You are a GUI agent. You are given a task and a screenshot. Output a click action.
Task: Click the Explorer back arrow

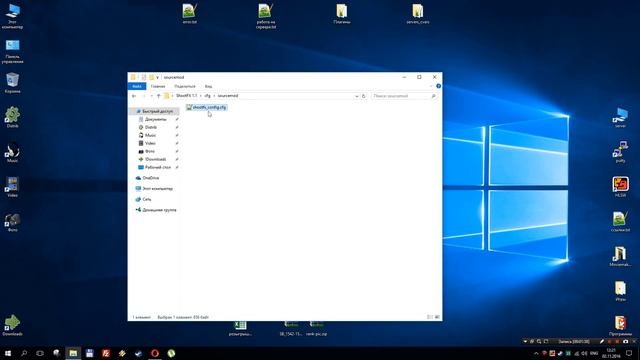point(134,96)
